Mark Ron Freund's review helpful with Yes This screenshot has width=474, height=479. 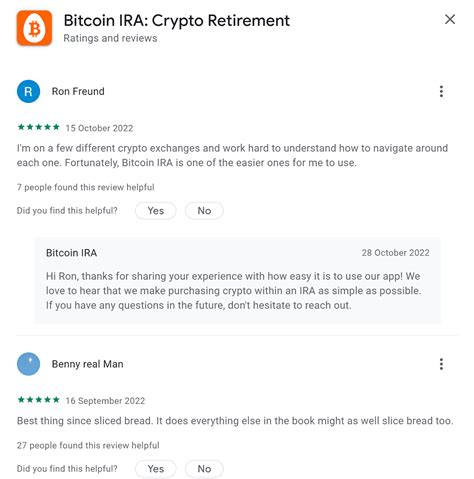click(x=156, y=211)
